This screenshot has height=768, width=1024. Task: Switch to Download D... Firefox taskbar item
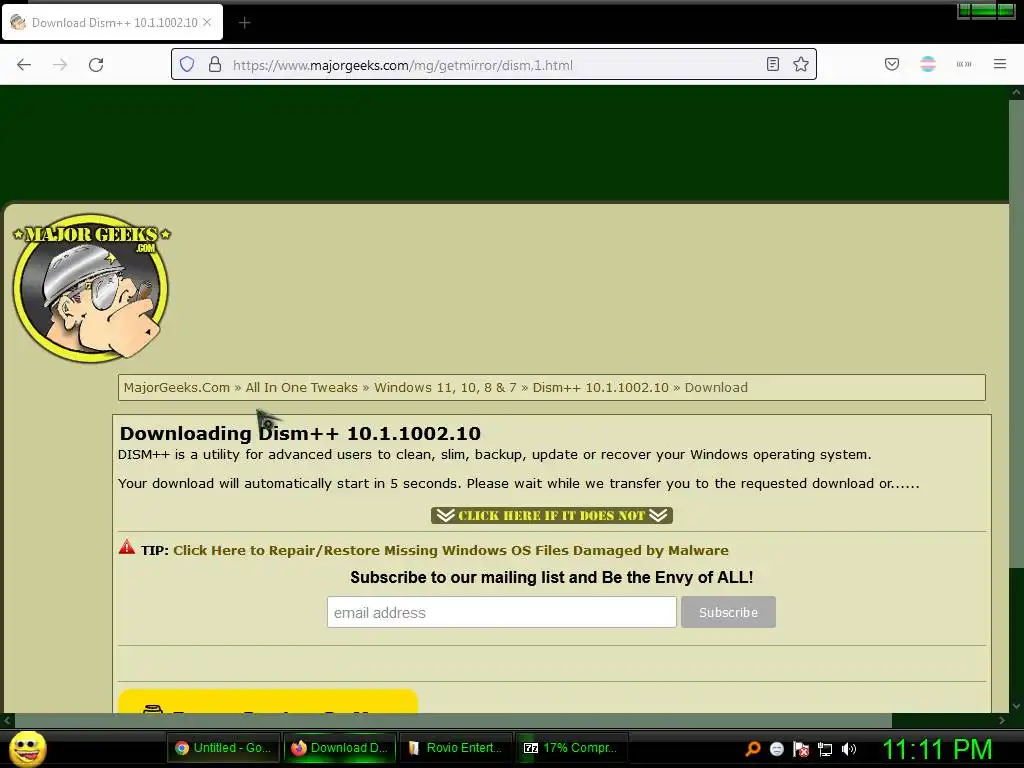tap(340, 748)
